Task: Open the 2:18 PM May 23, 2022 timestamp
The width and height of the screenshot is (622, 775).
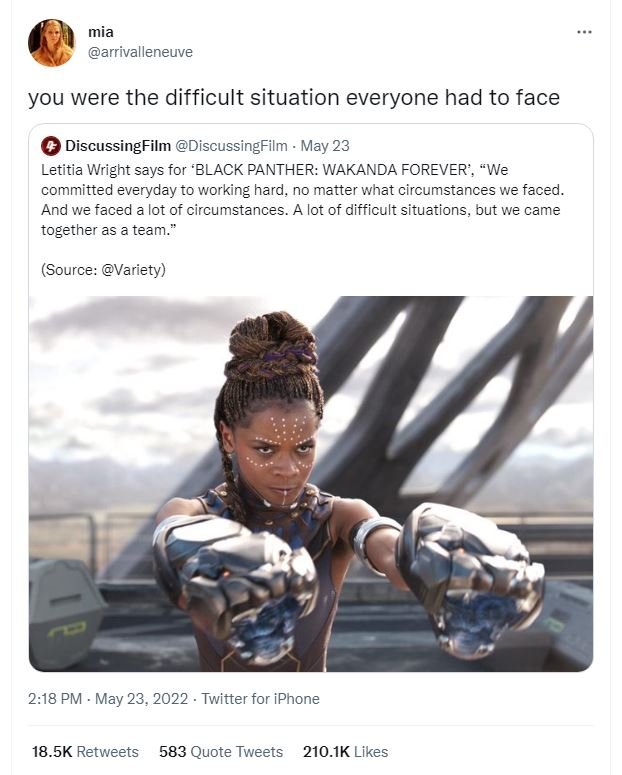Action: (108, 699)
